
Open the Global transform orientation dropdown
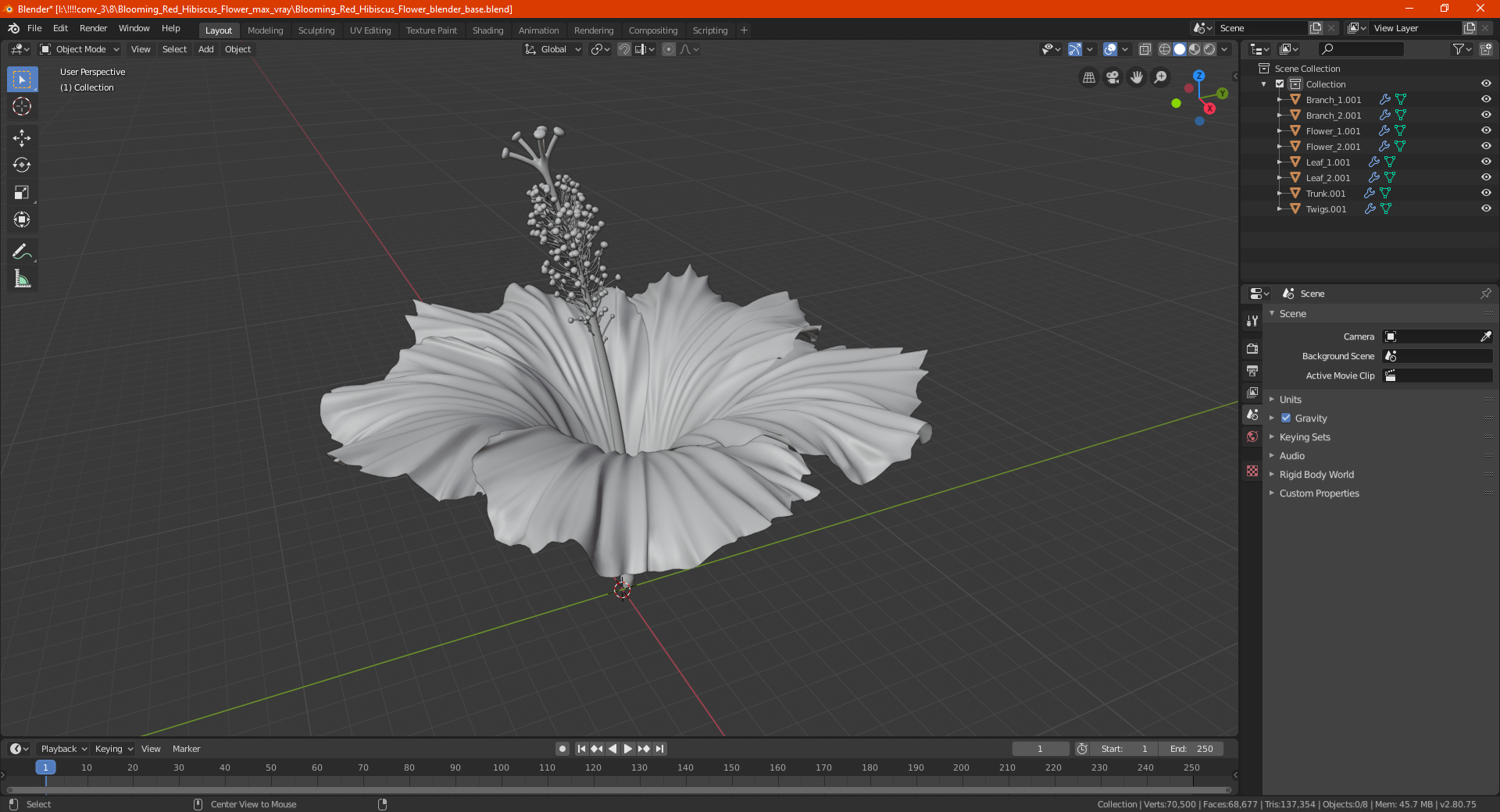(x=553, y=49)
